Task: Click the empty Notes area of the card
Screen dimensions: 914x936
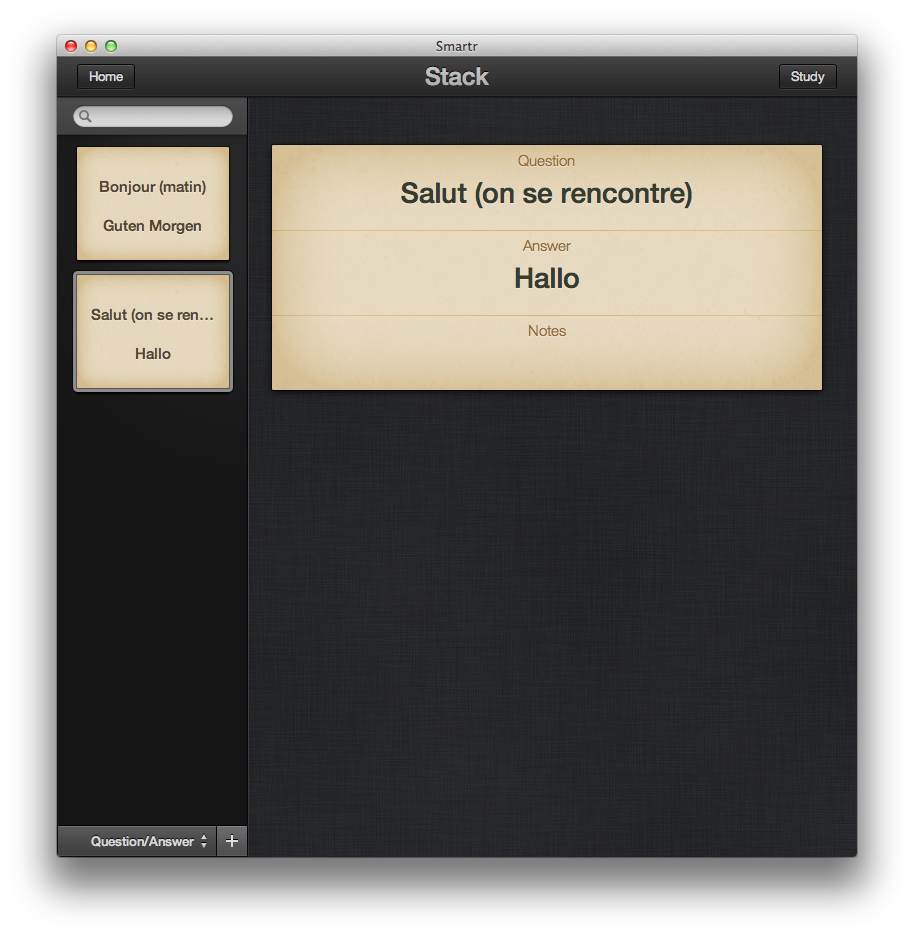Action: (x=546, y=364)
